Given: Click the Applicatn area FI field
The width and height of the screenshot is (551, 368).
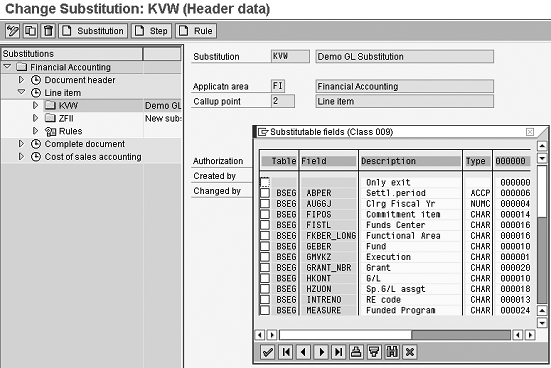Looking at the screenshot, I should tap(278, 86).
